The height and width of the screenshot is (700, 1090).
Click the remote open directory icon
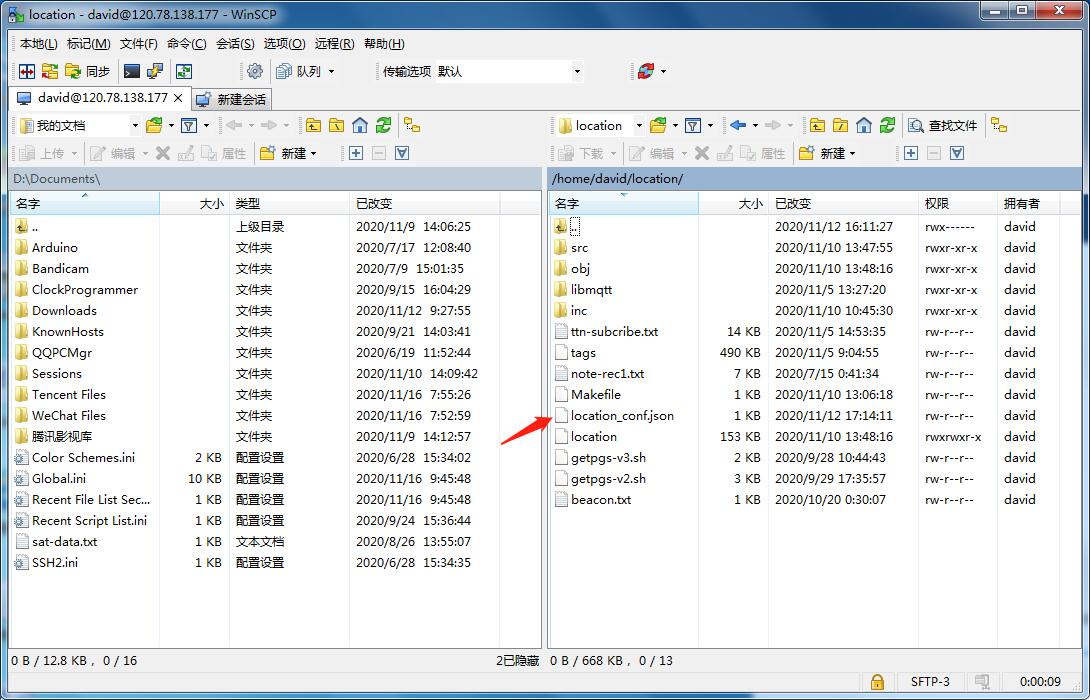658,126
